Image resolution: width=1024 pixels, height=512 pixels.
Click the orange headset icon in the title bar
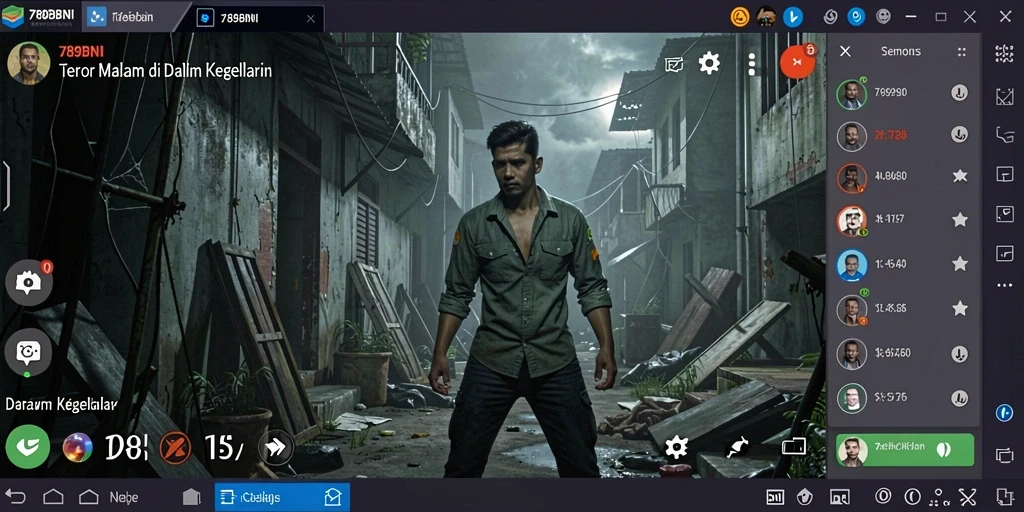tap(739, 17)
